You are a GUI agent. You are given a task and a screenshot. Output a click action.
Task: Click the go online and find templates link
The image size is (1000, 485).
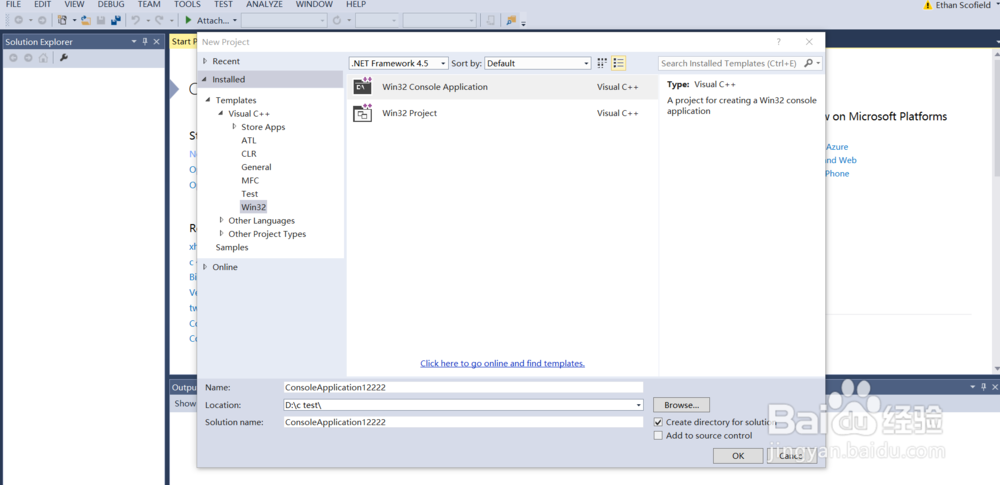click(x=503, y=363)
